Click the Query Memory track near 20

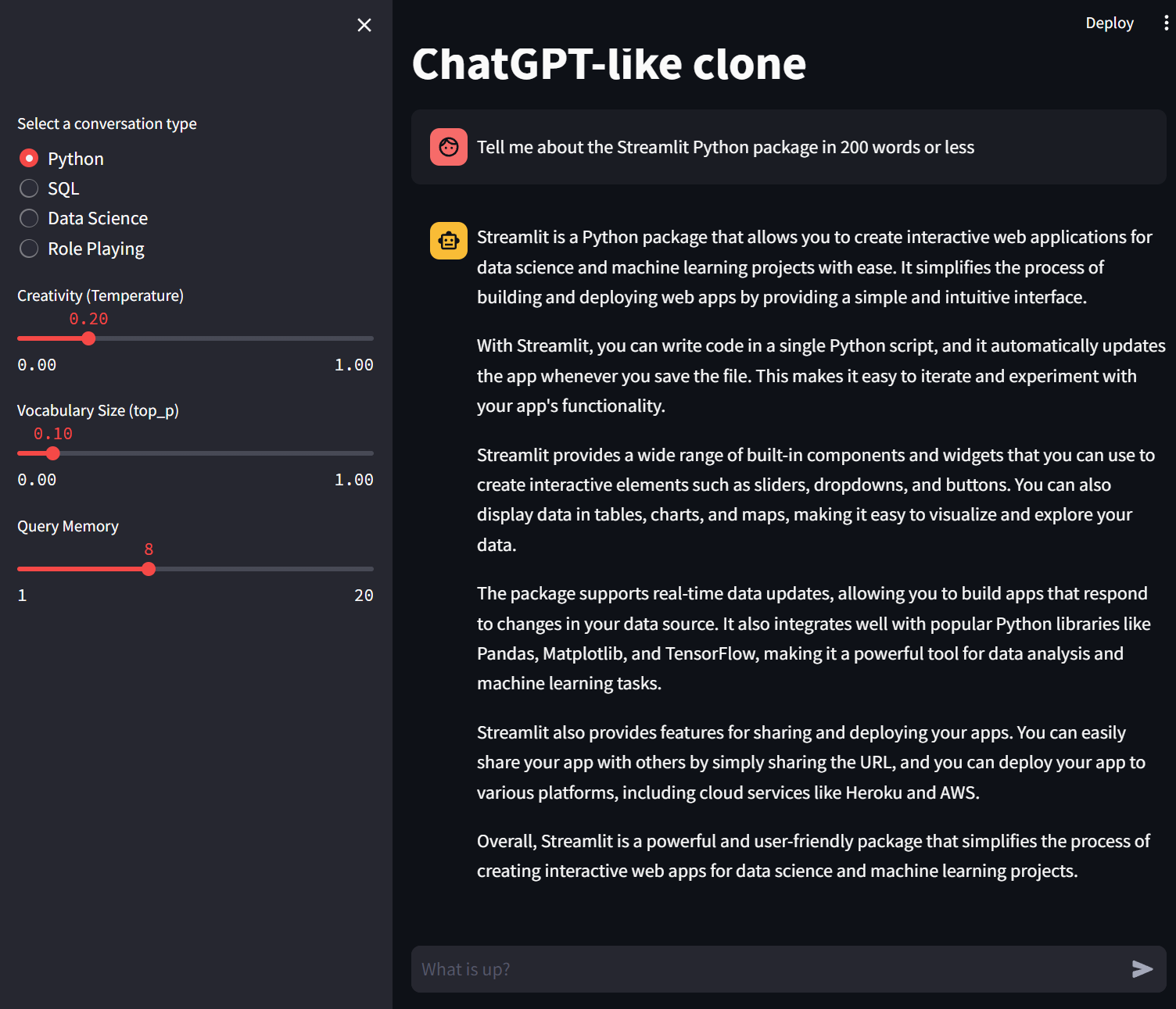point(367,568)
